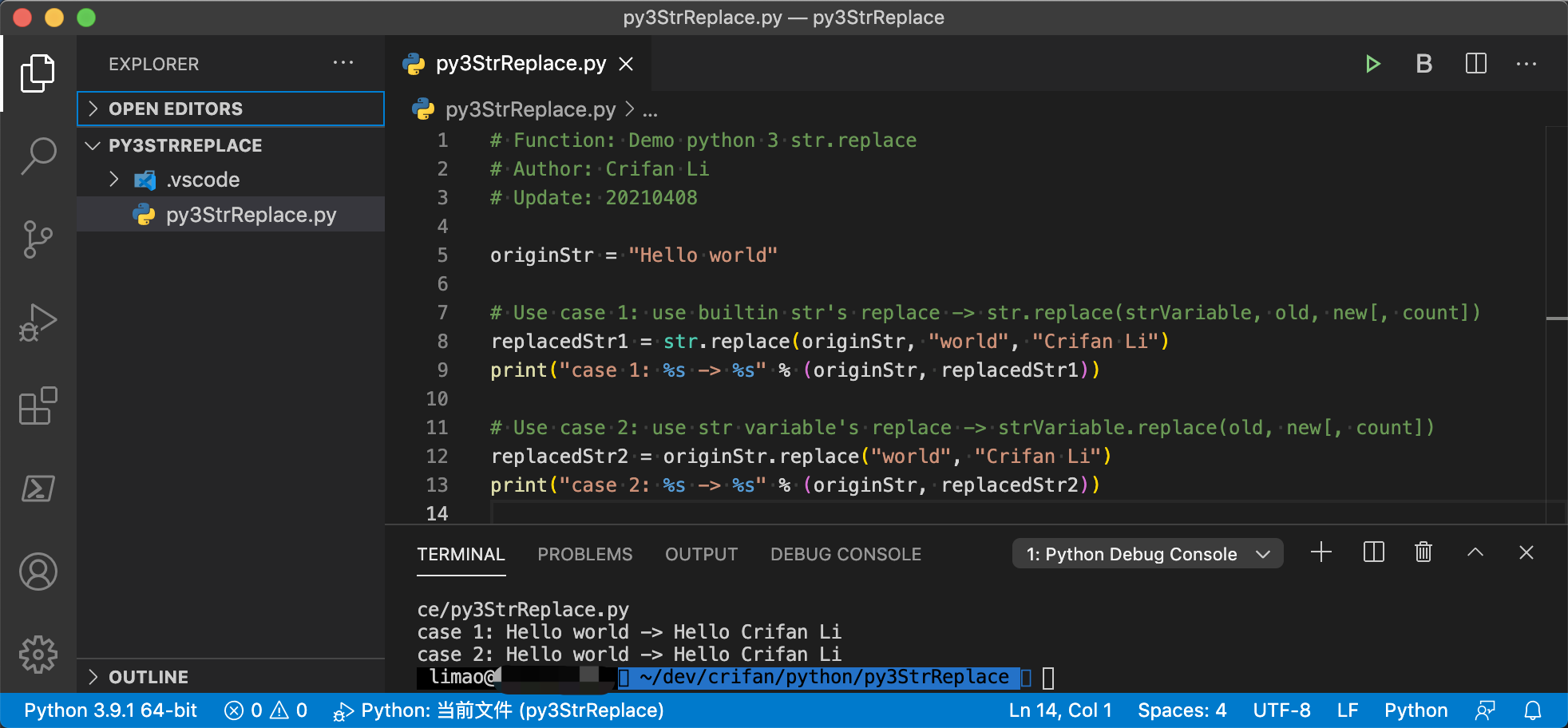Click the terminal prompt input area
This screenshot has height=728, width=1568.
tap(1048, 678)
